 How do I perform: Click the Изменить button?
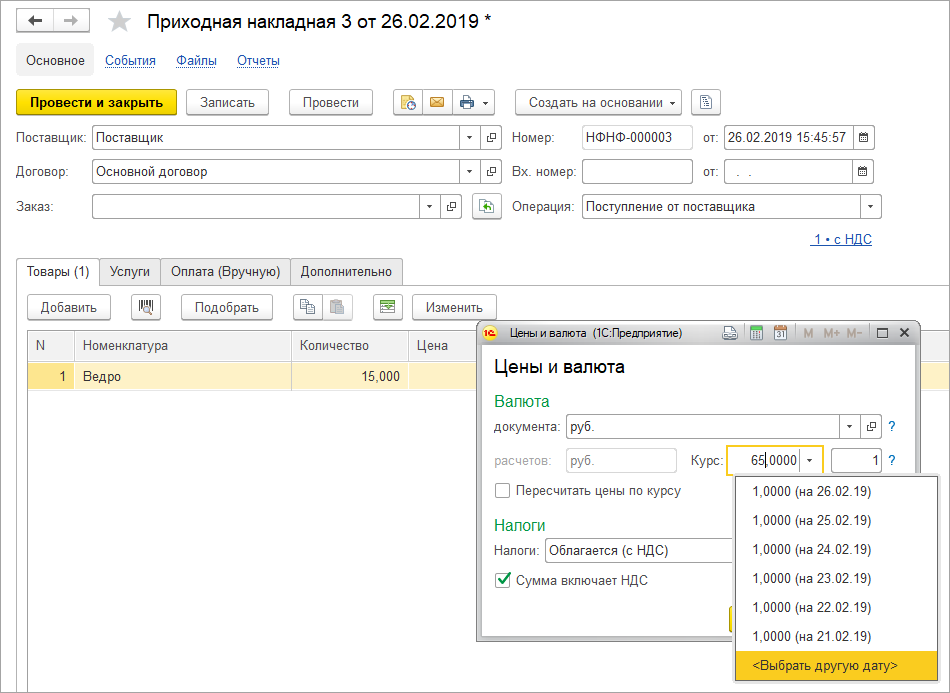pos(454,307)
